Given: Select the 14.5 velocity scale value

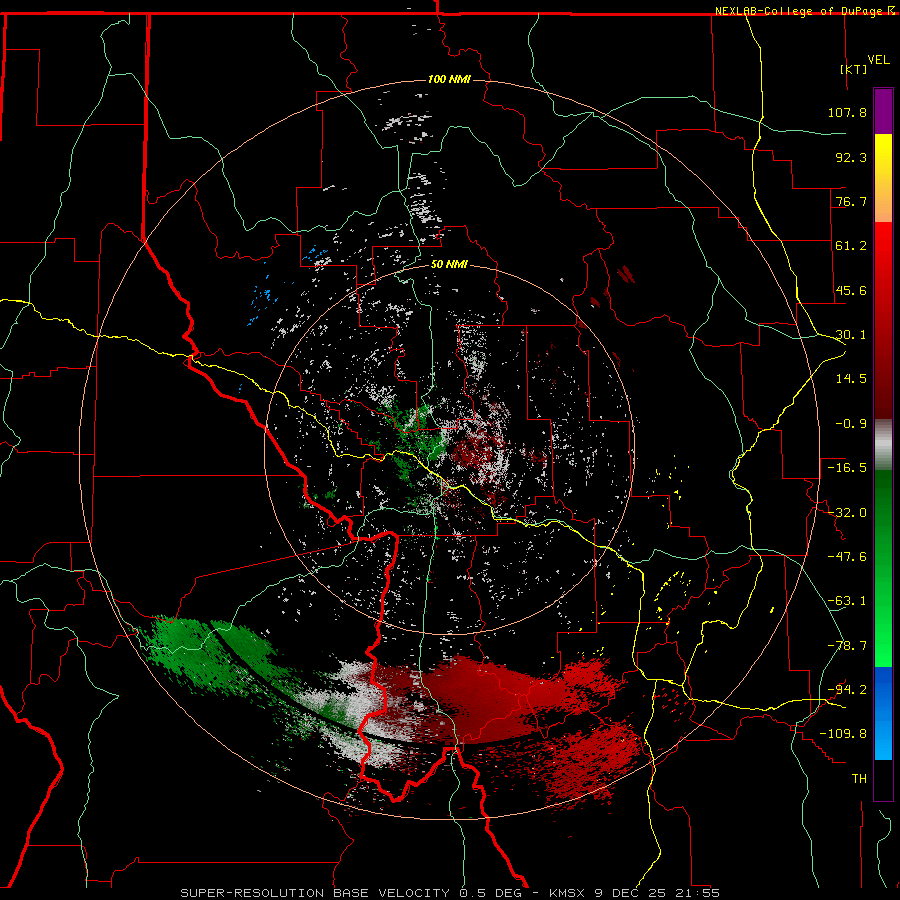Looking at the screenshot, I should point(851,379).
